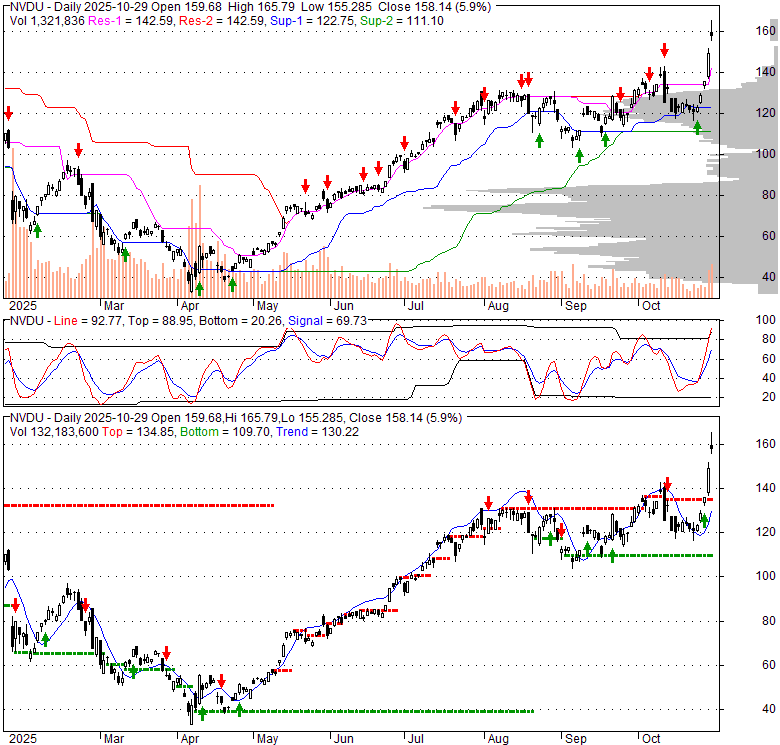Click the "May" month label under bottom chart
The height and width of the screenshot is (745, 780).
click(x=268, y=739)
